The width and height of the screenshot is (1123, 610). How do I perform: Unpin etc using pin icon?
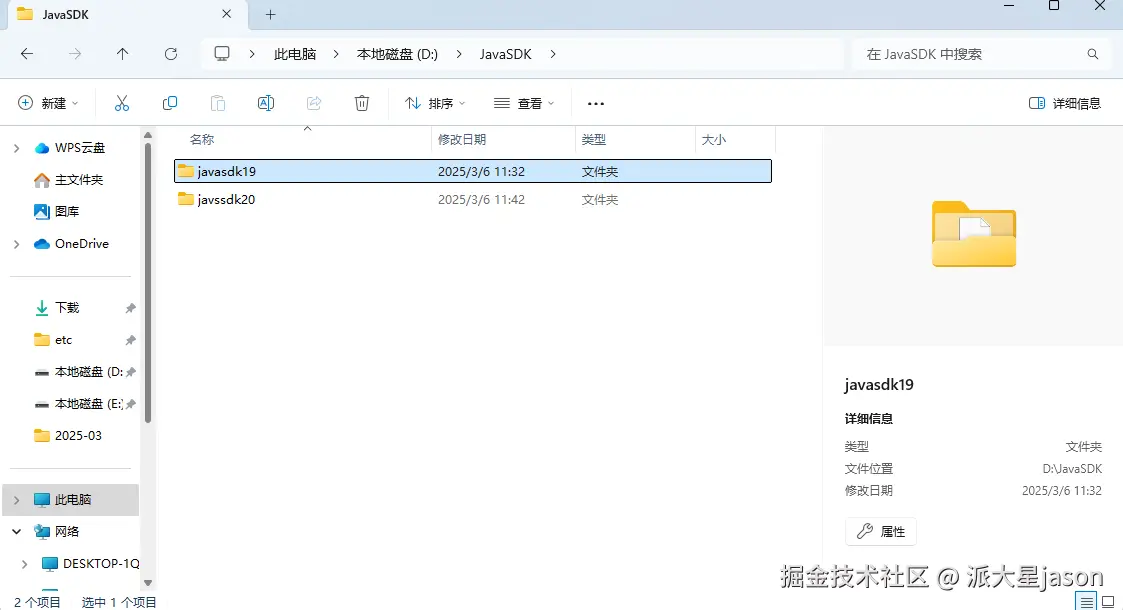tap(130, 340)
